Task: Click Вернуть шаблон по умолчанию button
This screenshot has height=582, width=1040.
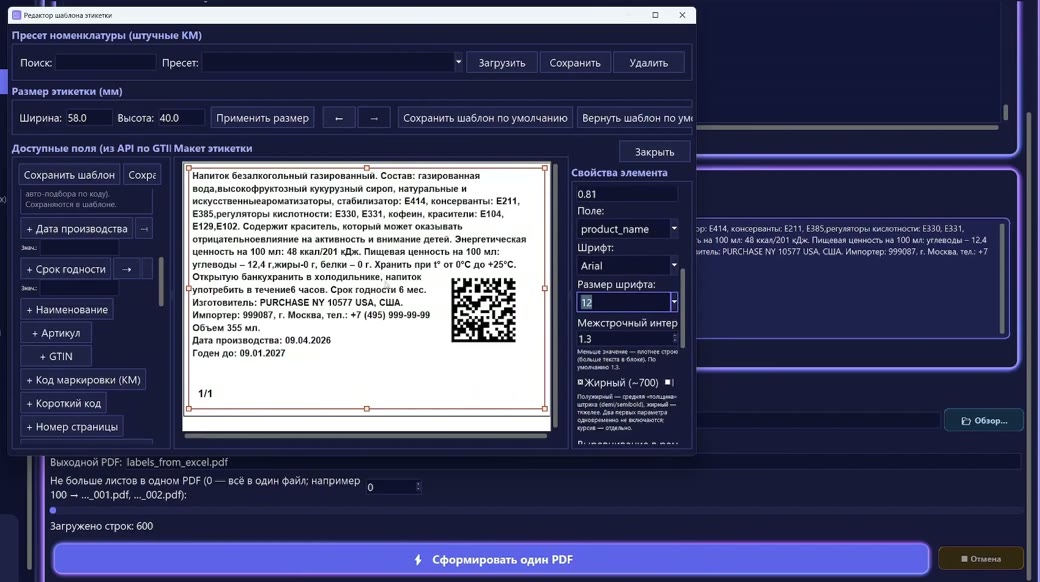Action: click(635, 118)
